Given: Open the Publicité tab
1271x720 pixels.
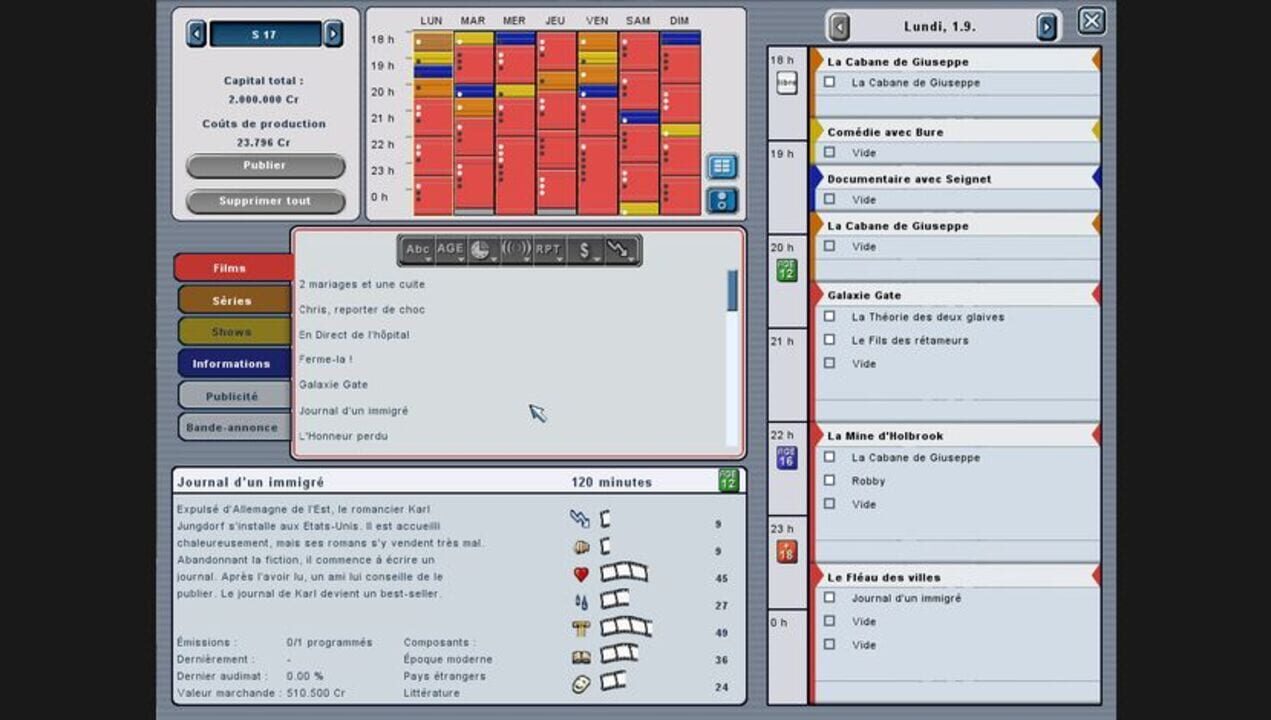Looking at the screenshot, I should (x=232, y=395).
